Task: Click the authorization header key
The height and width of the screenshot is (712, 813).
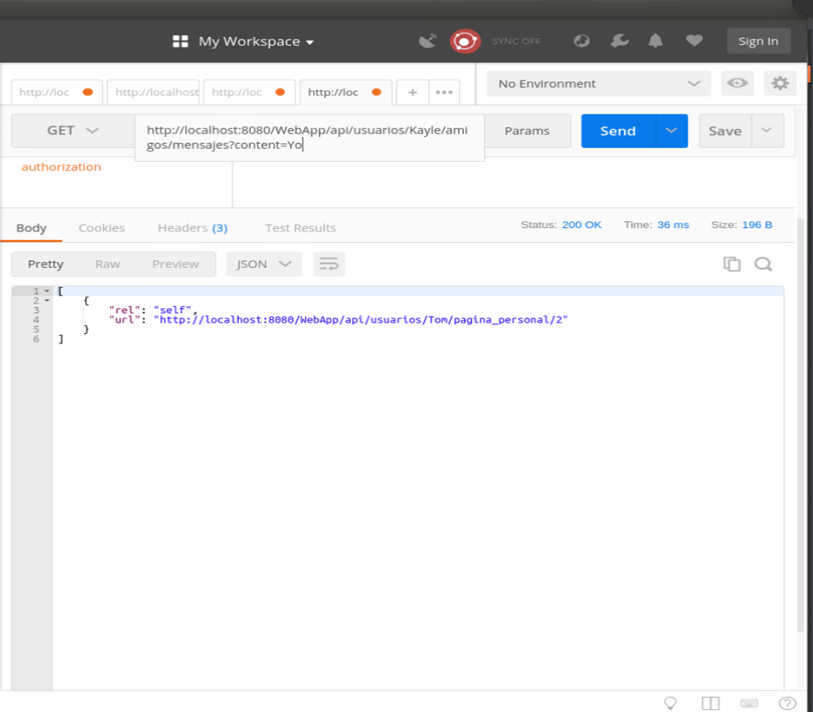Action: coord(61,167)
